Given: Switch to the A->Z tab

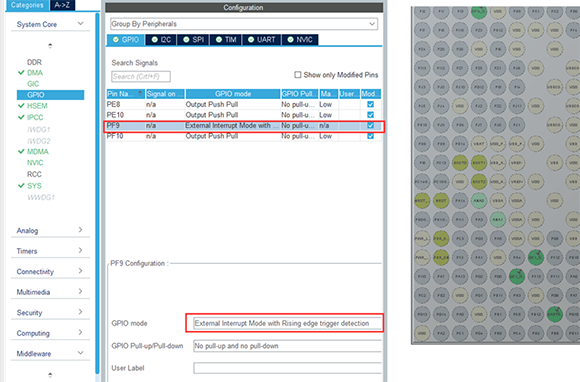Looking at the screenshot, I should [x=62, y=5].
